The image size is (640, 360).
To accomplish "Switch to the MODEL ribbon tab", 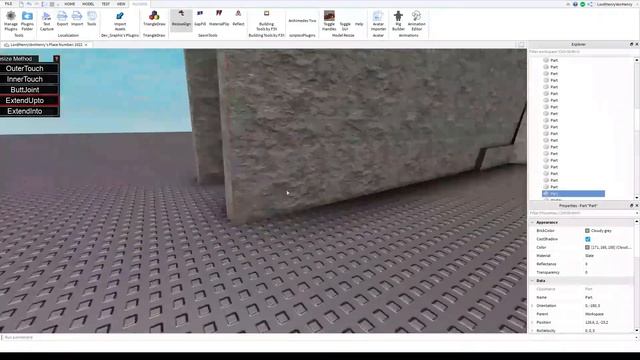I will pos(88,4).
